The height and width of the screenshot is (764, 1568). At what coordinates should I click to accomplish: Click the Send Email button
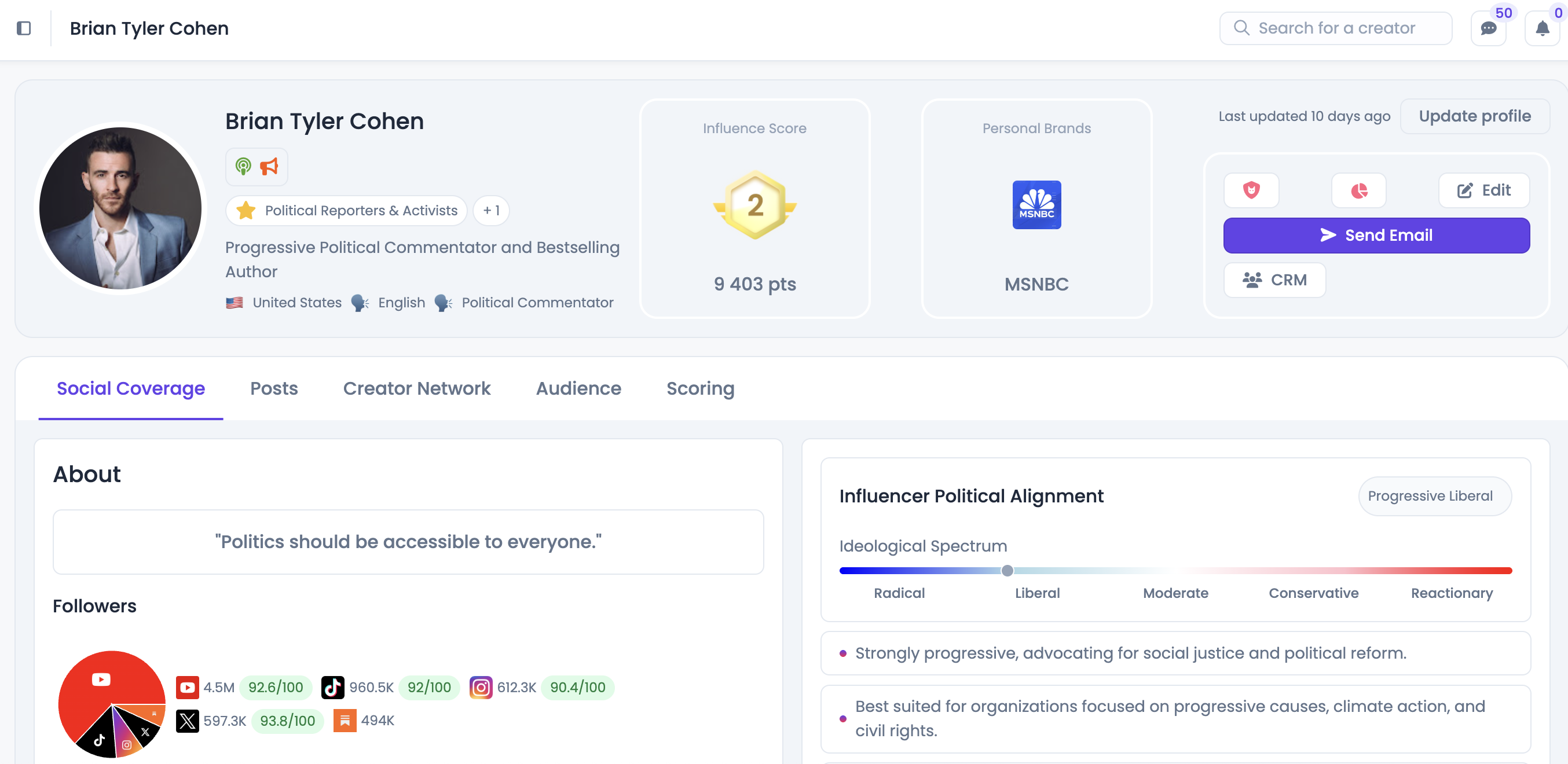(1376, 236)
